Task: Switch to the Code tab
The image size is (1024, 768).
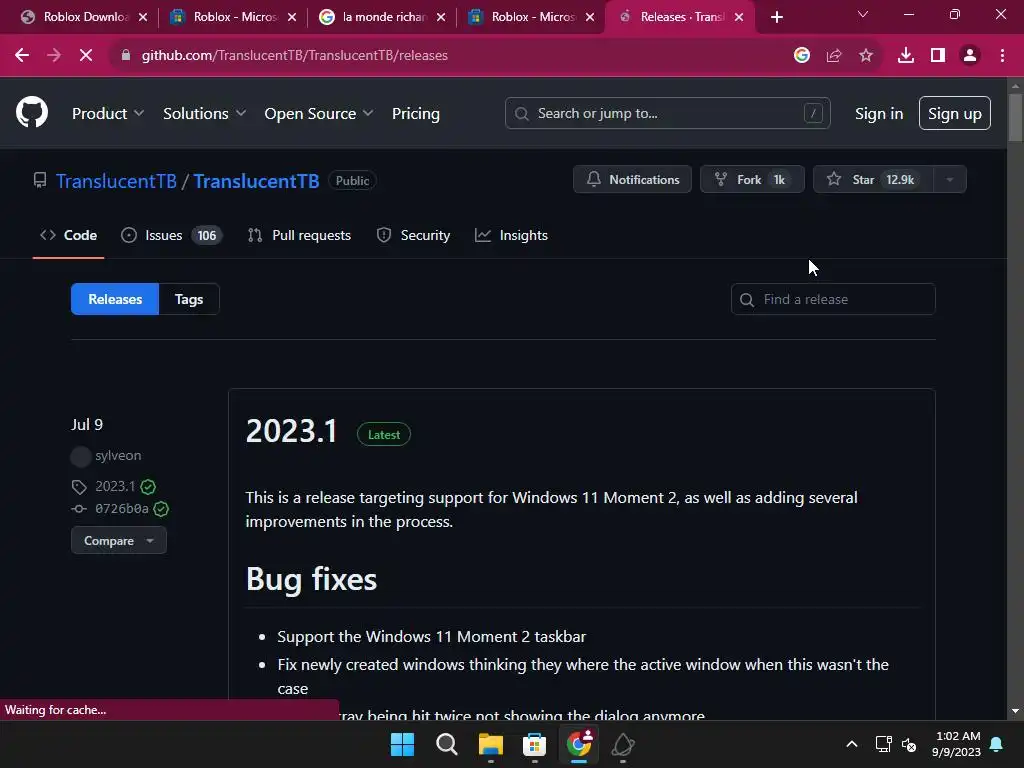Action: click(69, 235)
